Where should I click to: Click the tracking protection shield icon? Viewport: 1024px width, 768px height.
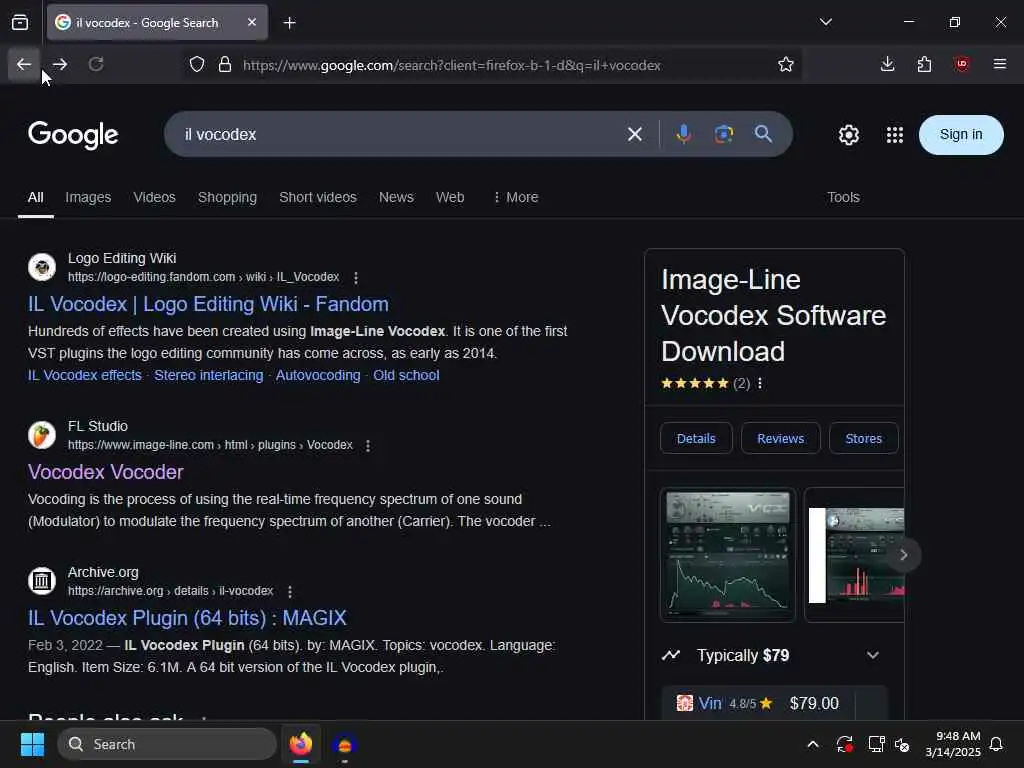tap(197, 65)
